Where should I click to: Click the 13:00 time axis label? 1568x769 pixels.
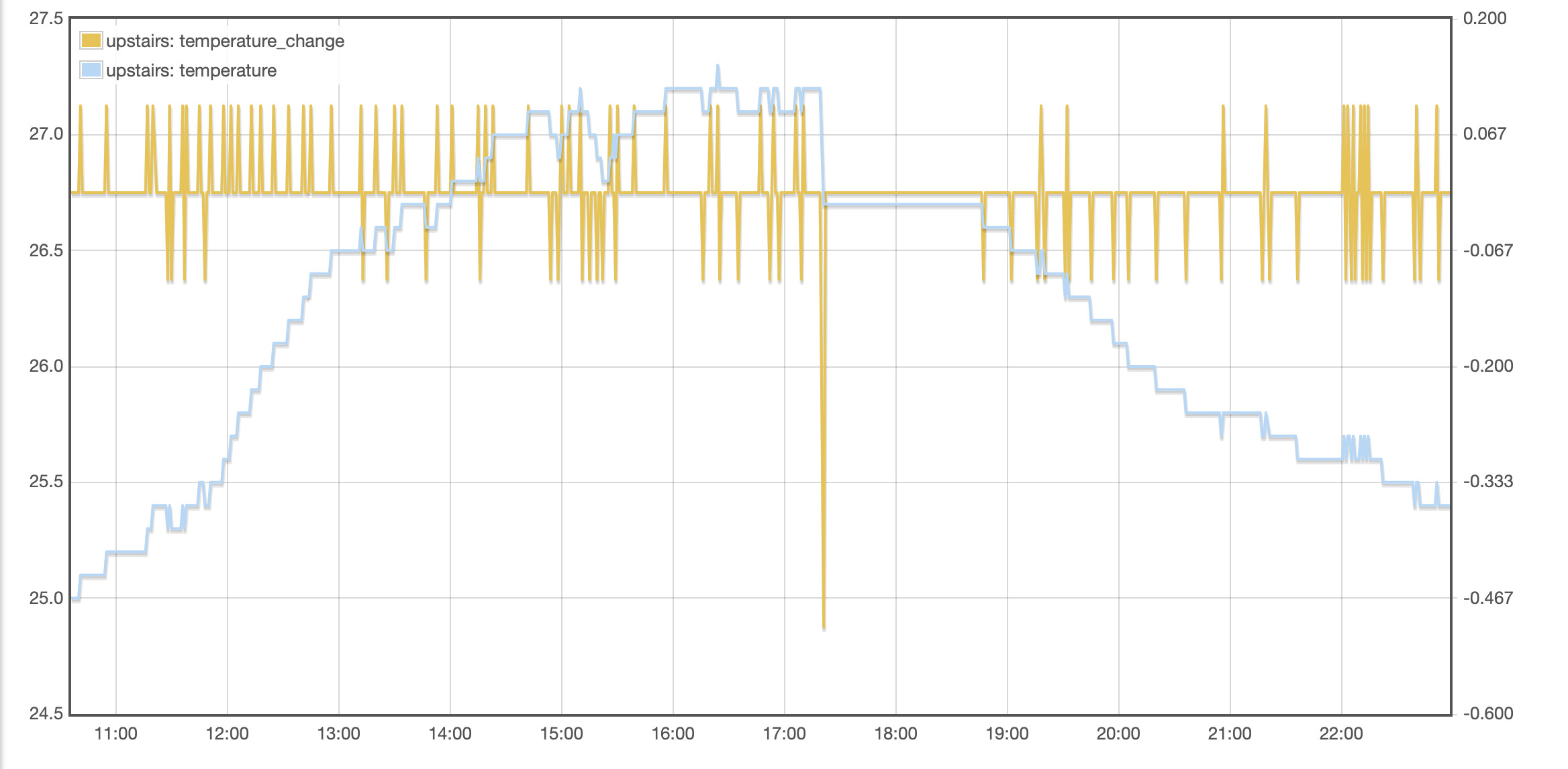click(x=339, y=734)
